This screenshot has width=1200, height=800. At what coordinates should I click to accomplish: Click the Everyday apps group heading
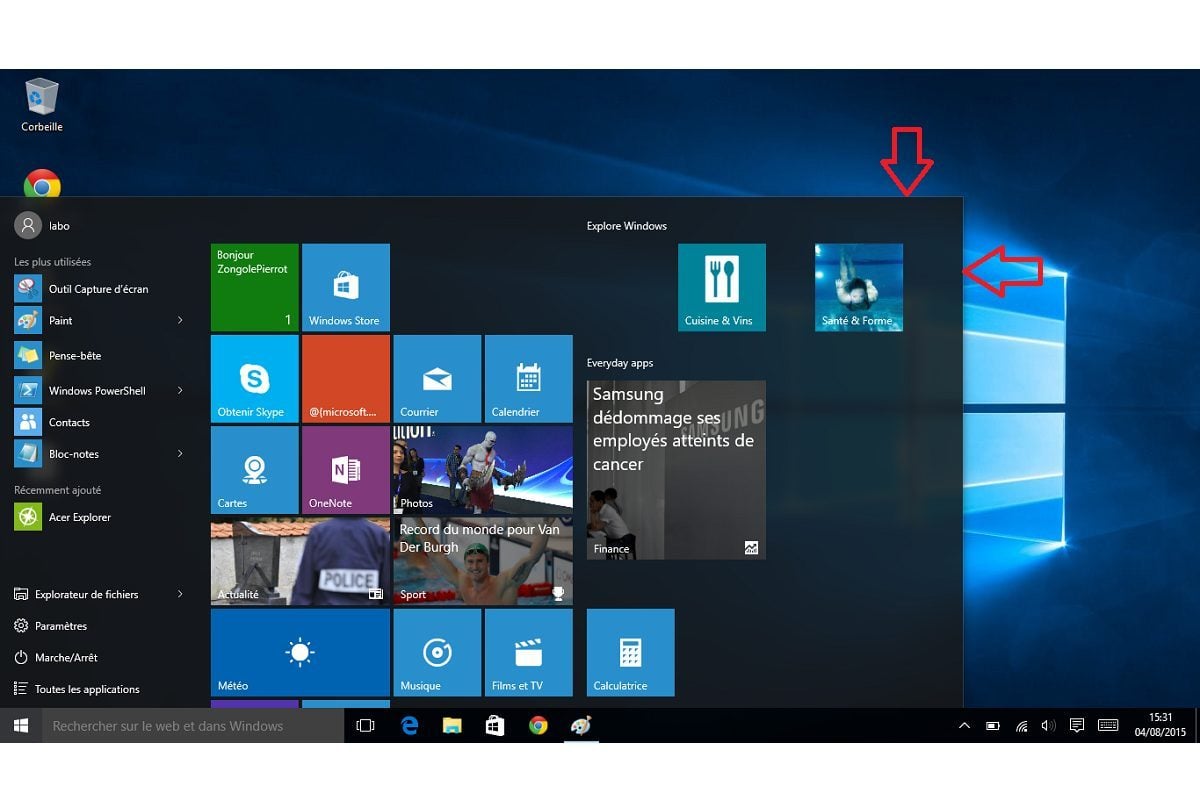pos(620,363)
